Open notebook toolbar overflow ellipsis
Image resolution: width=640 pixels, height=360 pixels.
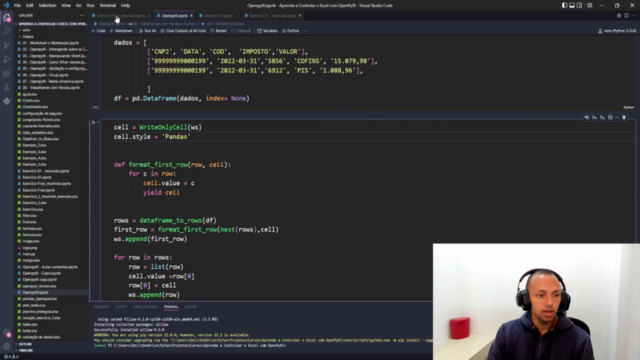tap(305, 31)
